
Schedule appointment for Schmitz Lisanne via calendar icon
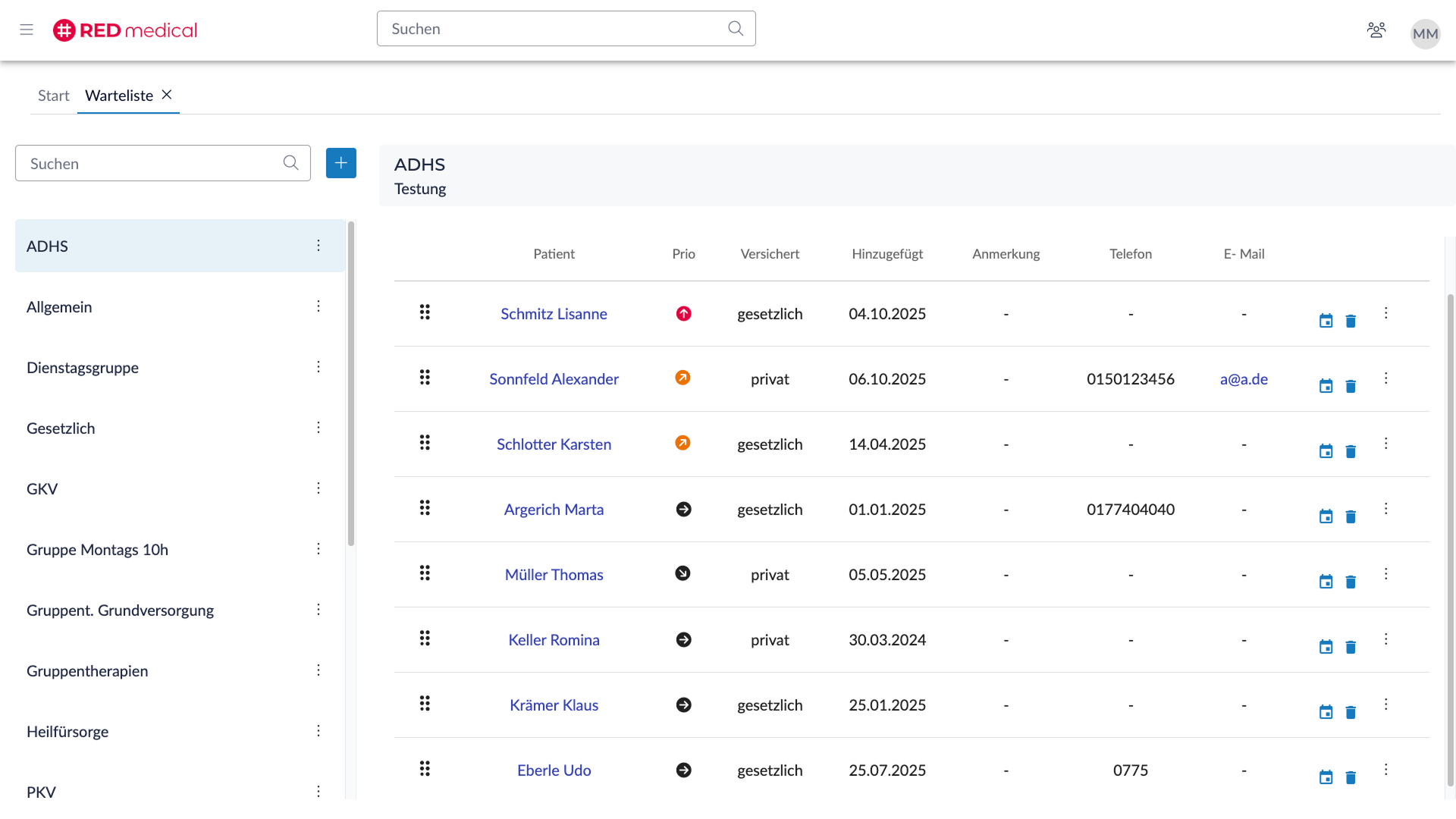click(x=1326, y=321)
